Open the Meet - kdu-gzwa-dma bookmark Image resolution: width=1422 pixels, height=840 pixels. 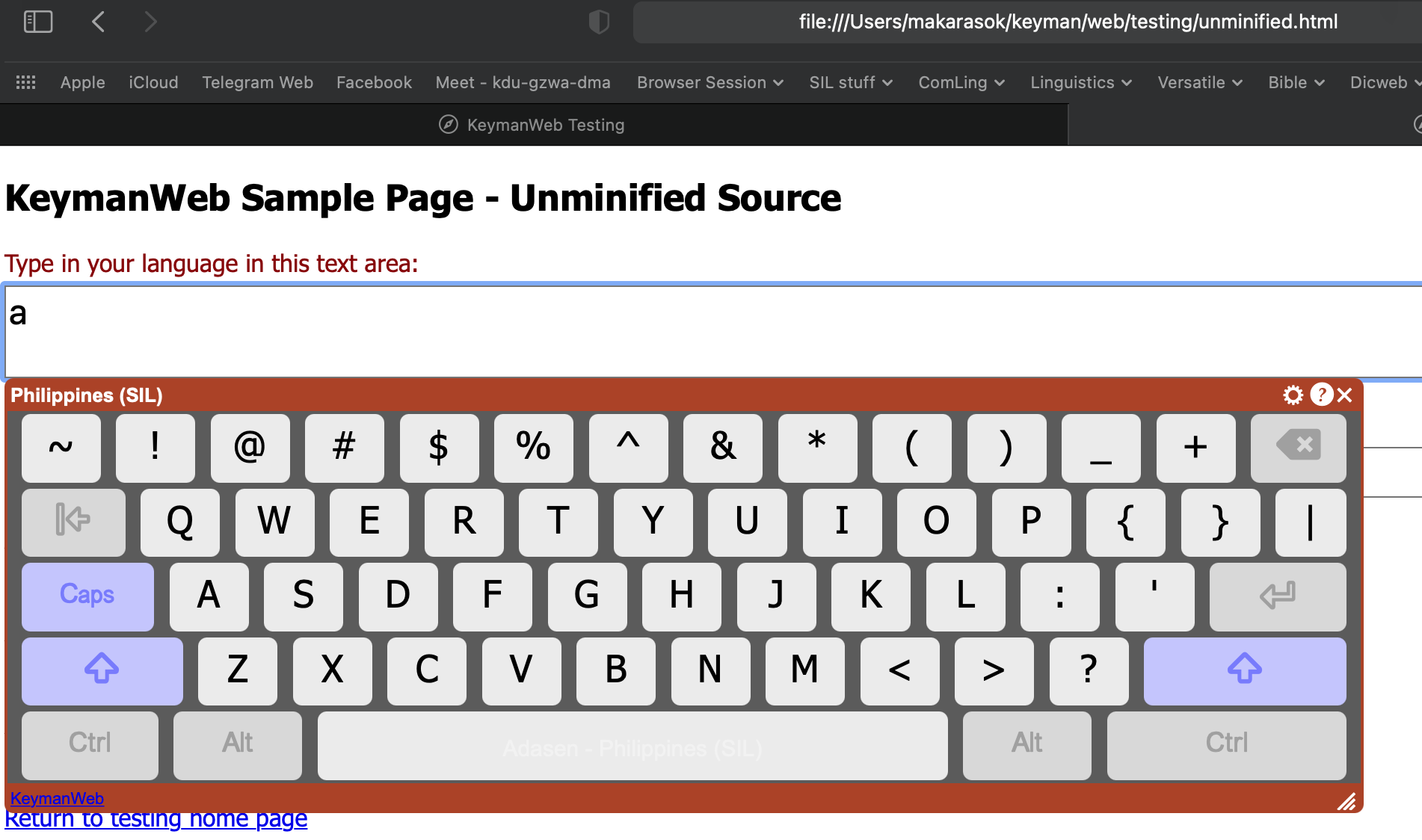[x=523, y=82]
